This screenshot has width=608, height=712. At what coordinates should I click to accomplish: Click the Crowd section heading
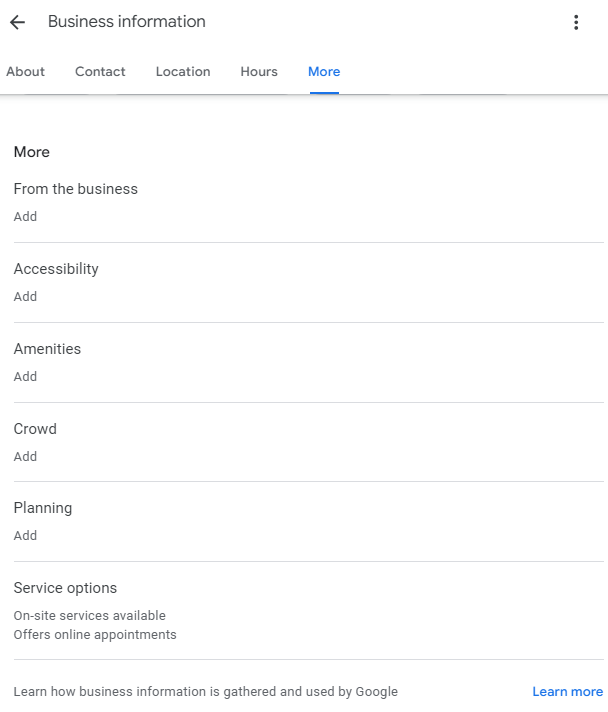[35, 429]
